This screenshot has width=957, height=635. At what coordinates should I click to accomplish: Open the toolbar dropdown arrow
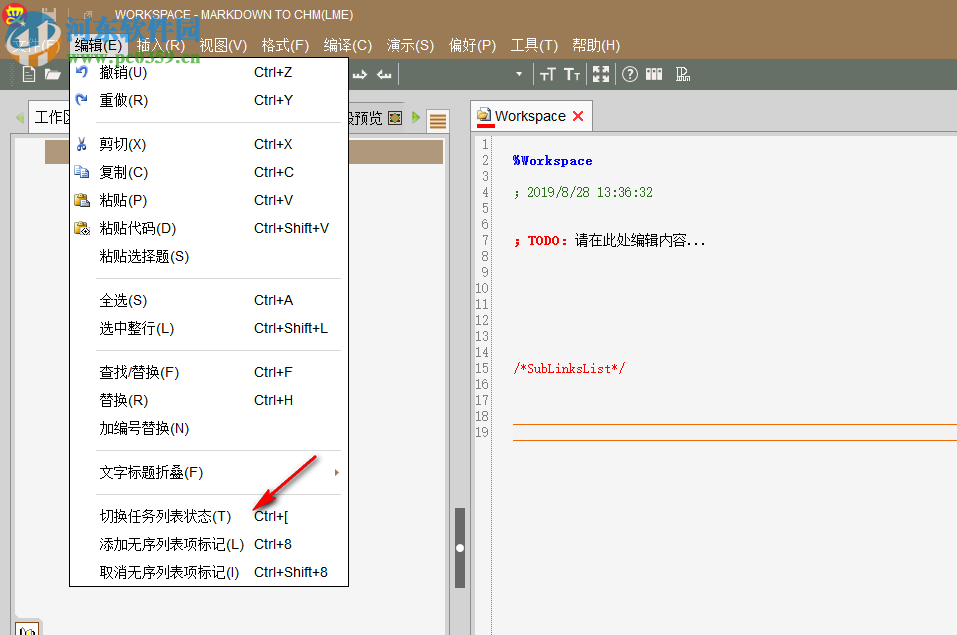point(518,73)
